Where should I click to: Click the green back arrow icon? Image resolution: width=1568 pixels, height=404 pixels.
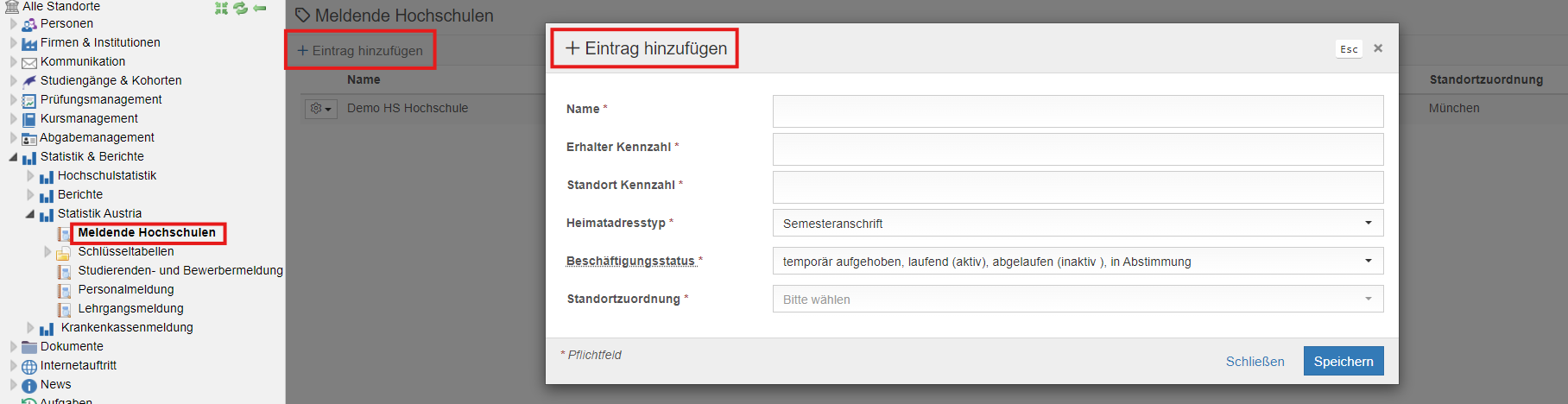(x=259, y=8)
